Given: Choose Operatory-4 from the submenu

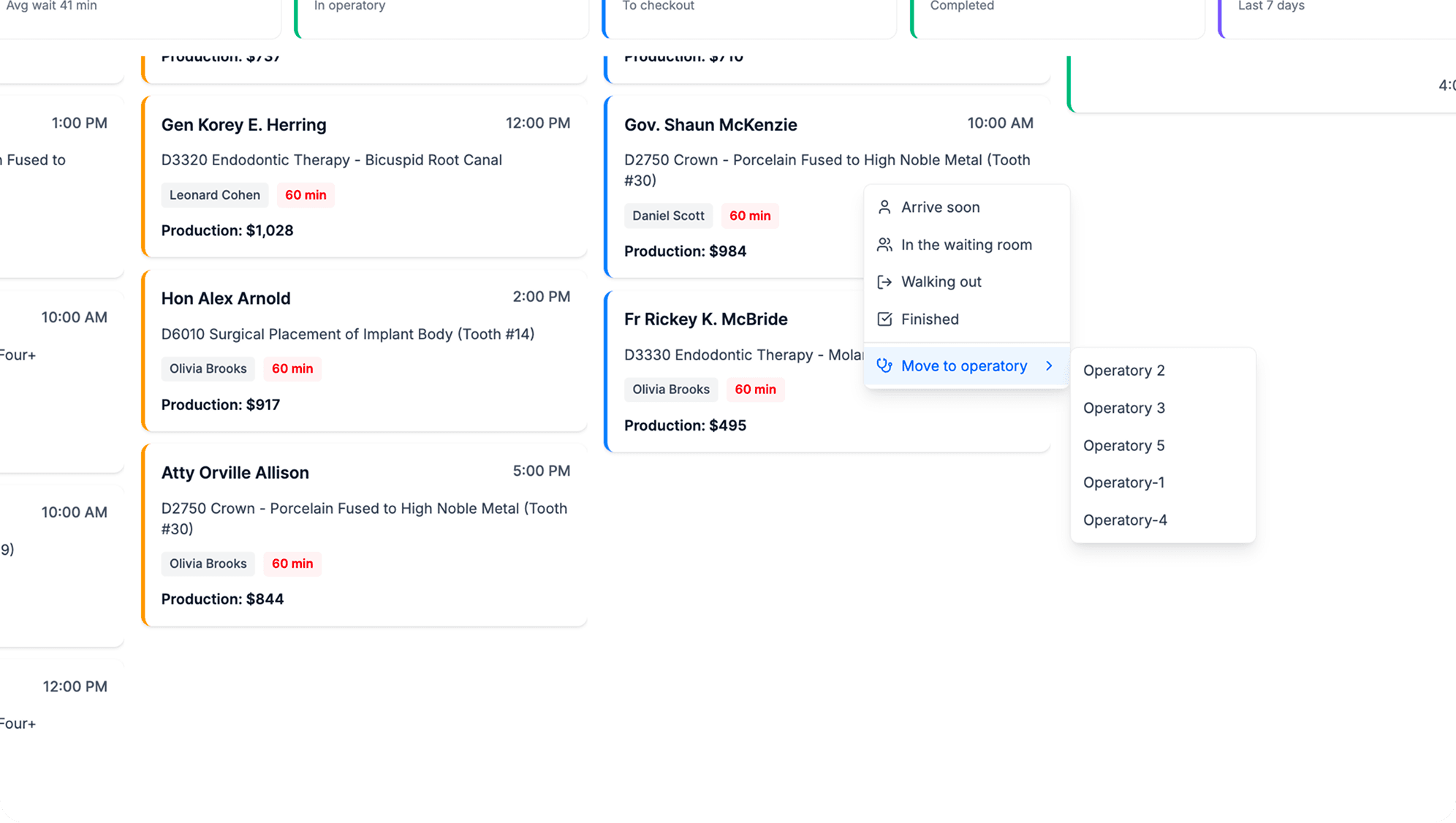Looking at the screenshot, I should coord(1124,520).
